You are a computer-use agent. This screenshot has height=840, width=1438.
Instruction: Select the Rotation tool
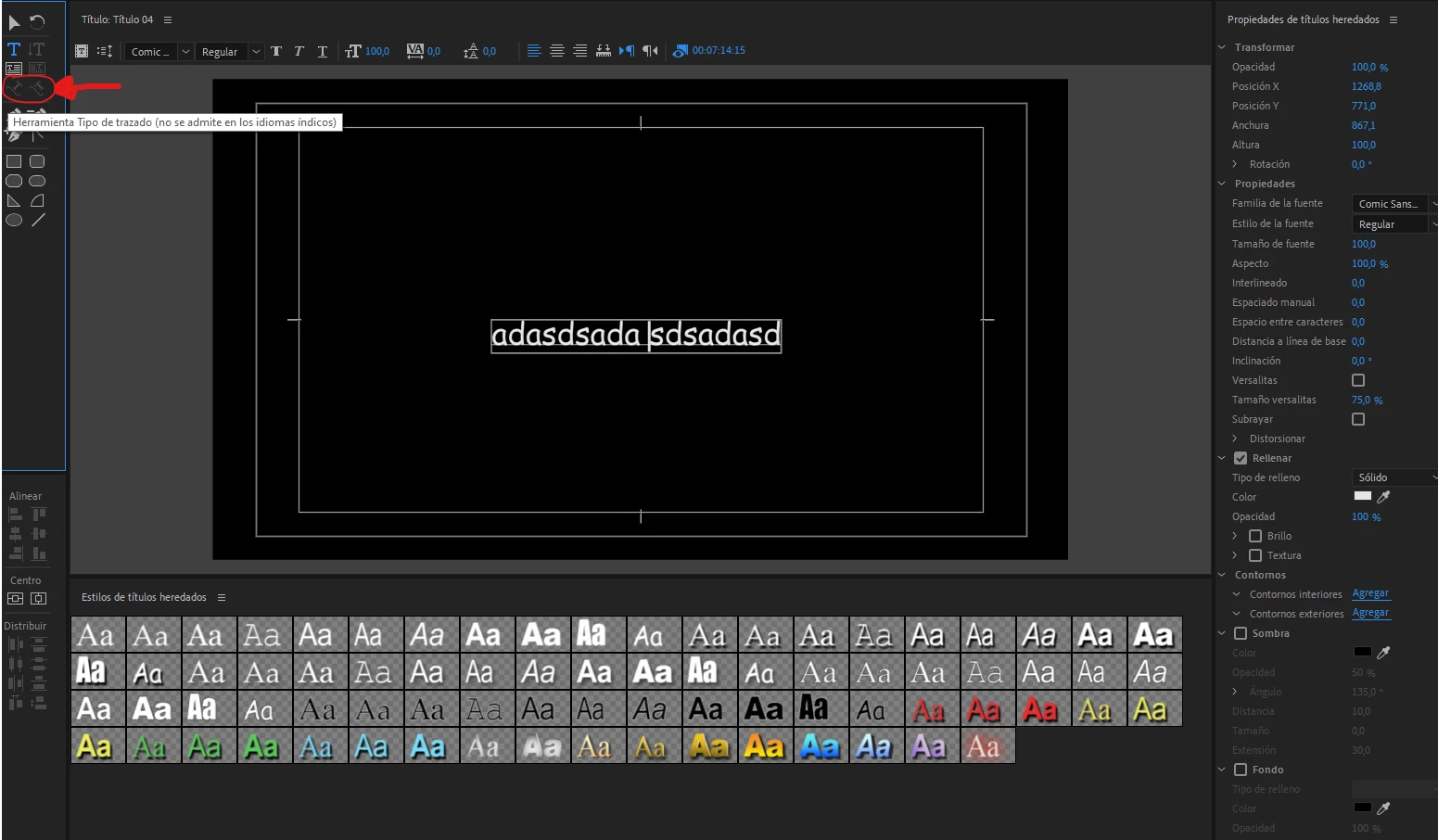coord(37,22)
